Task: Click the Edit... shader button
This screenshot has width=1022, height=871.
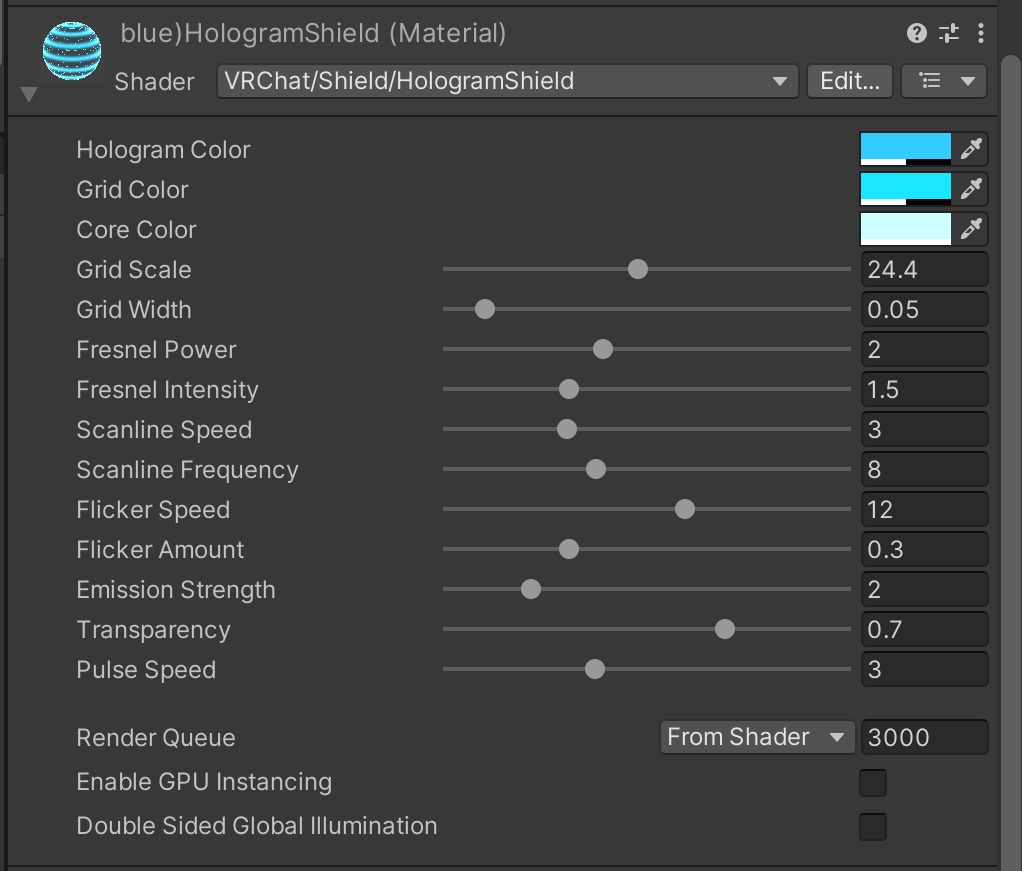Action: pos(850,81)
